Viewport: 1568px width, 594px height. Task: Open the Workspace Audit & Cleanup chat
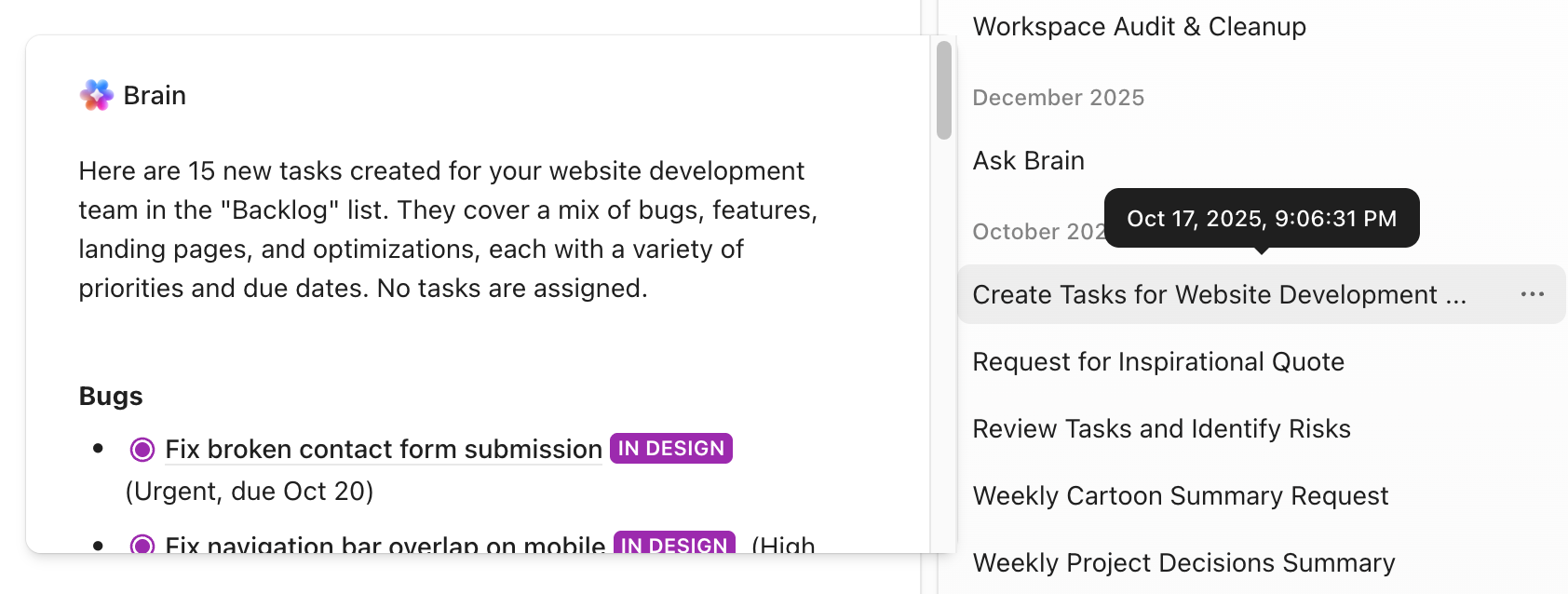(1139, 27)
